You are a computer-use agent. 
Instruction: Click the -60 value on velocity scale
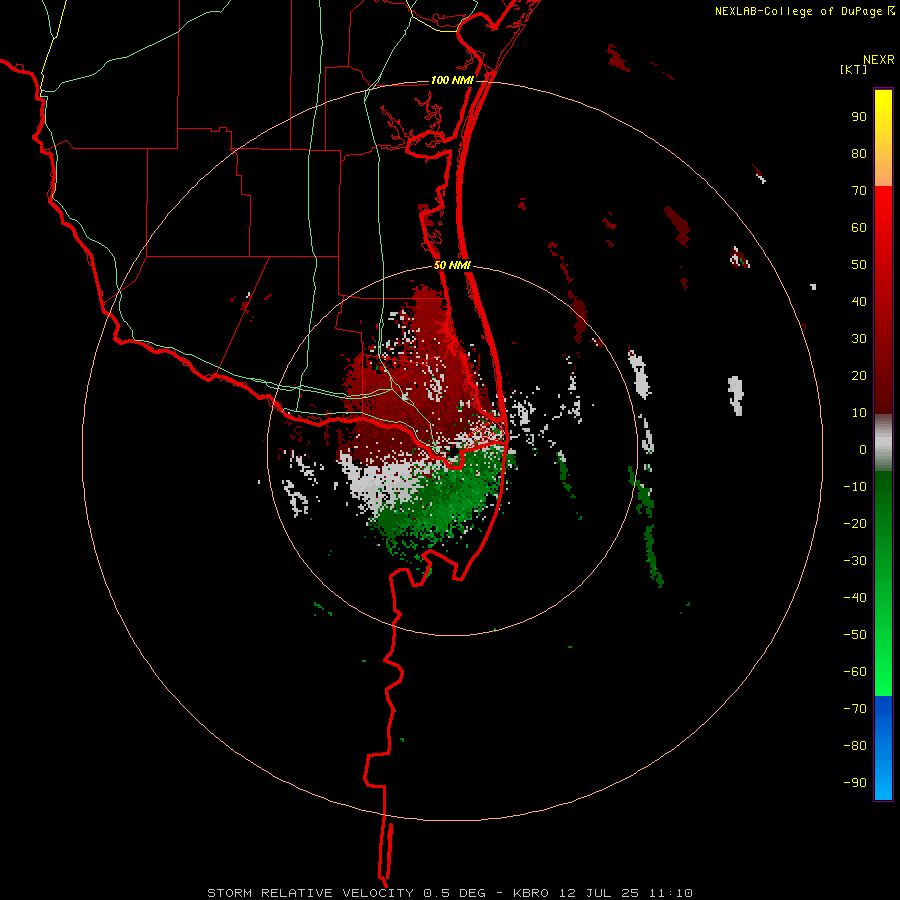855,672
